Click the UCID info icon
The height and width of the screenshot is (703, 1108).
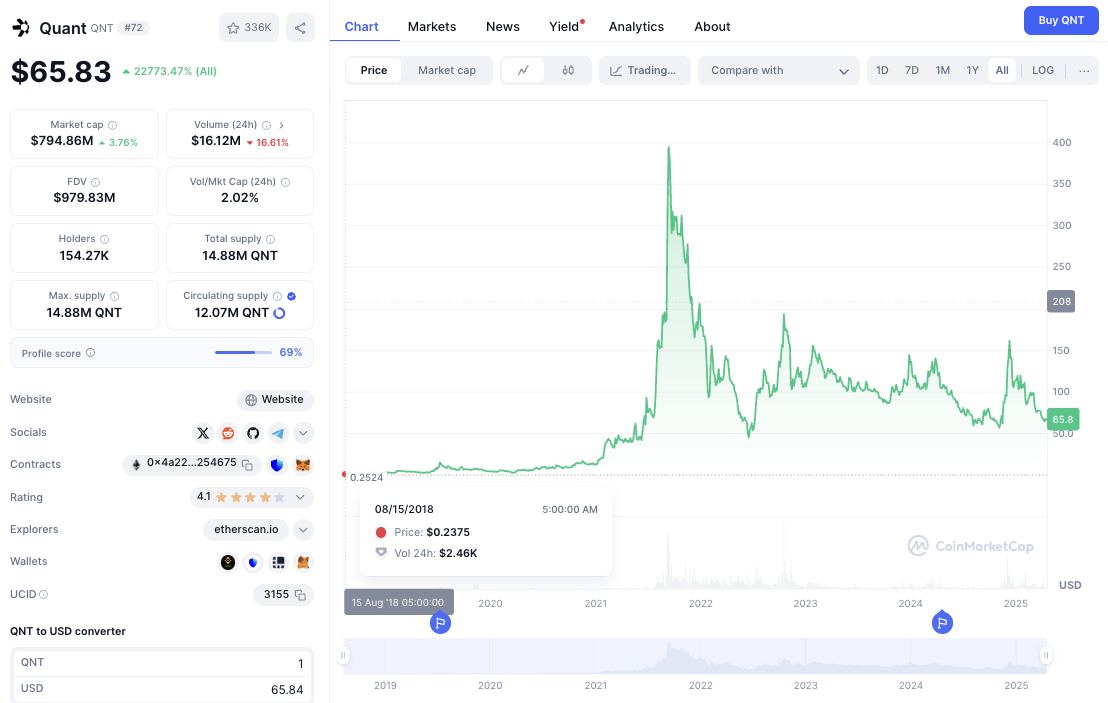pos(44,595)
